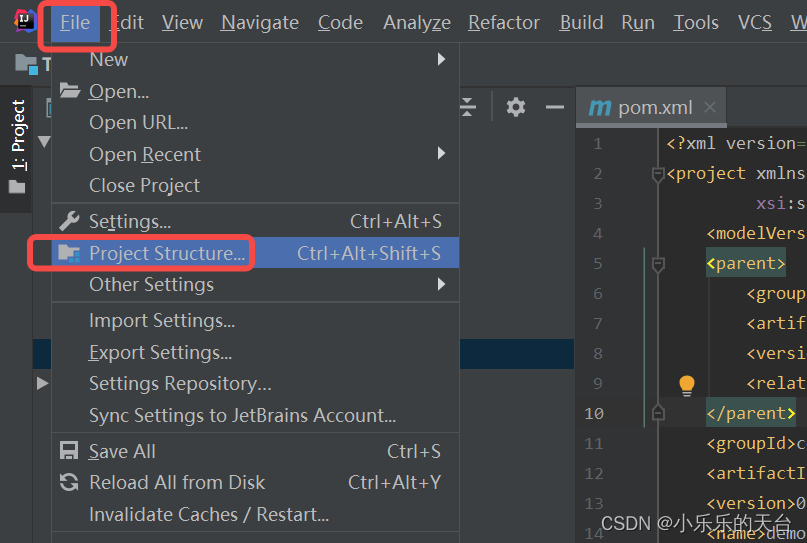Click the folder icon on Project sidebar
Image resolution: width=807 pixels, height=543 pixels.
coord(17,186)
